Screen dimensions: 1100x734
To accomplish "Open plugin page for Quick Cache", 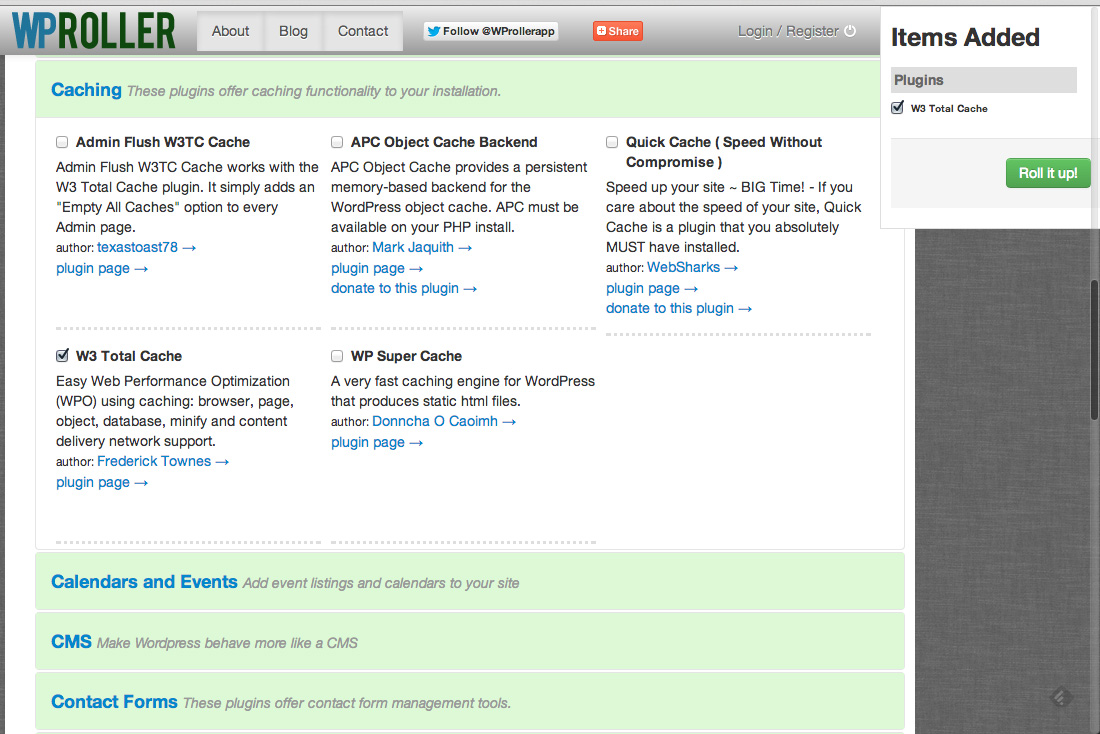I will pos(652,288).
